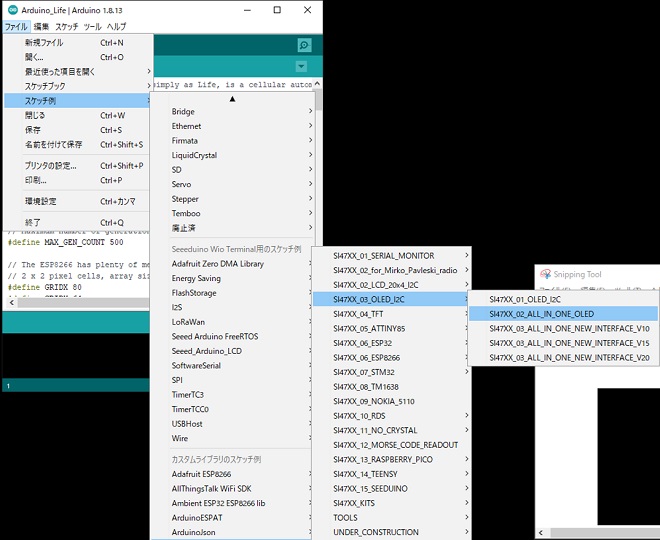The image size is (660, 540).
Task: Choose スケッチ例 menu entry
Action: point(77,101)
